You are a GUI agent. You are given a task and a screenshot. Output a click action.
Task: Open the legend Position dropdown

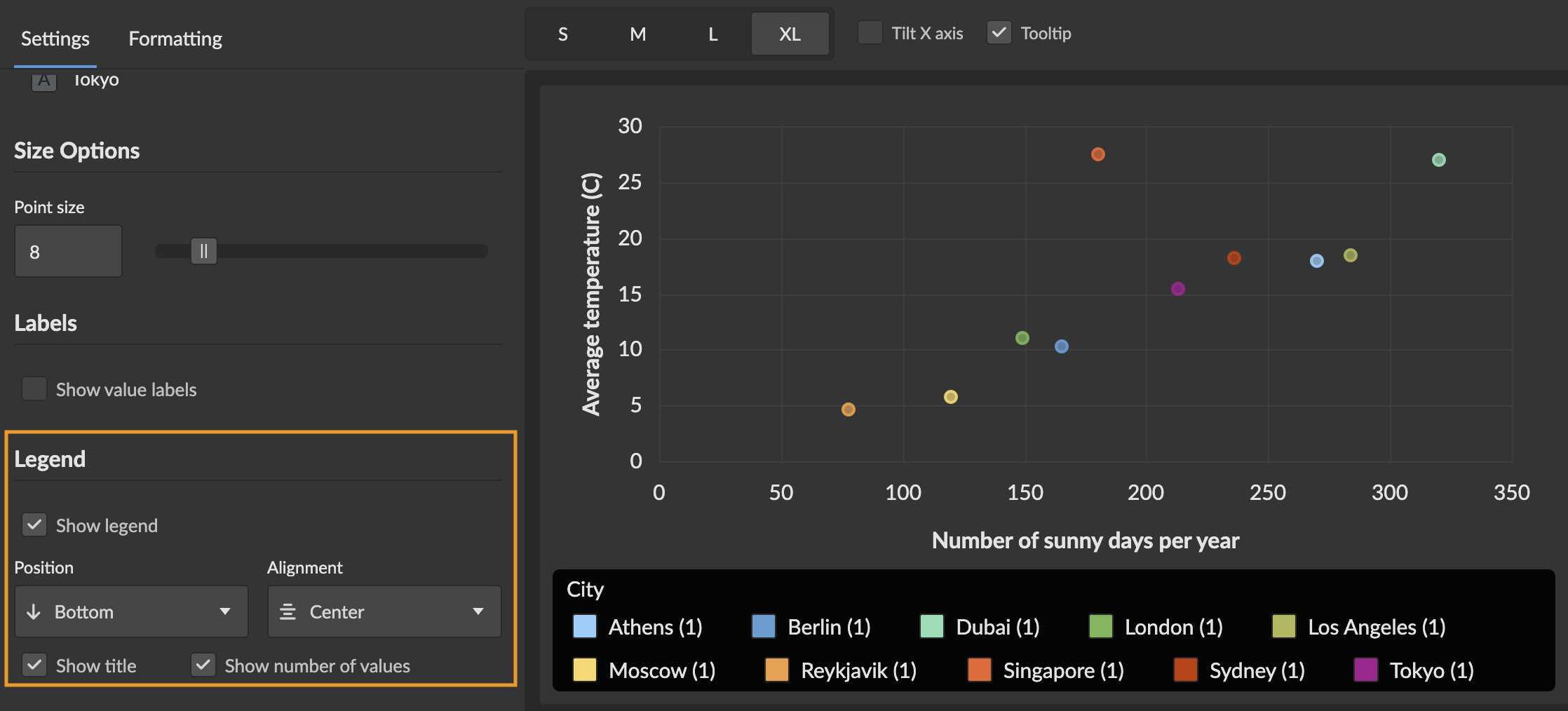131,611
